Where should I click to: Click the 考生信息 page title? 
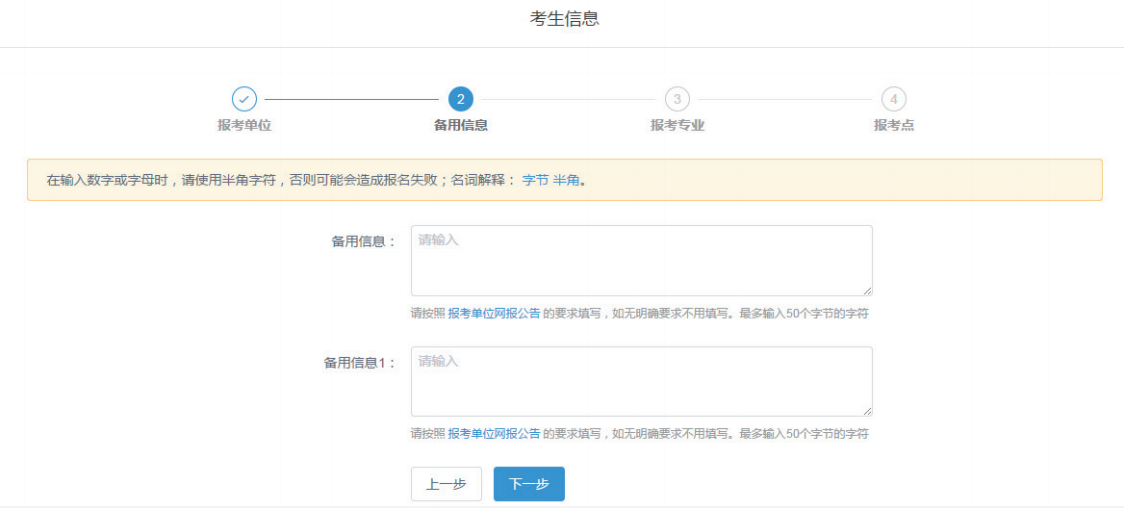point(564,19)
